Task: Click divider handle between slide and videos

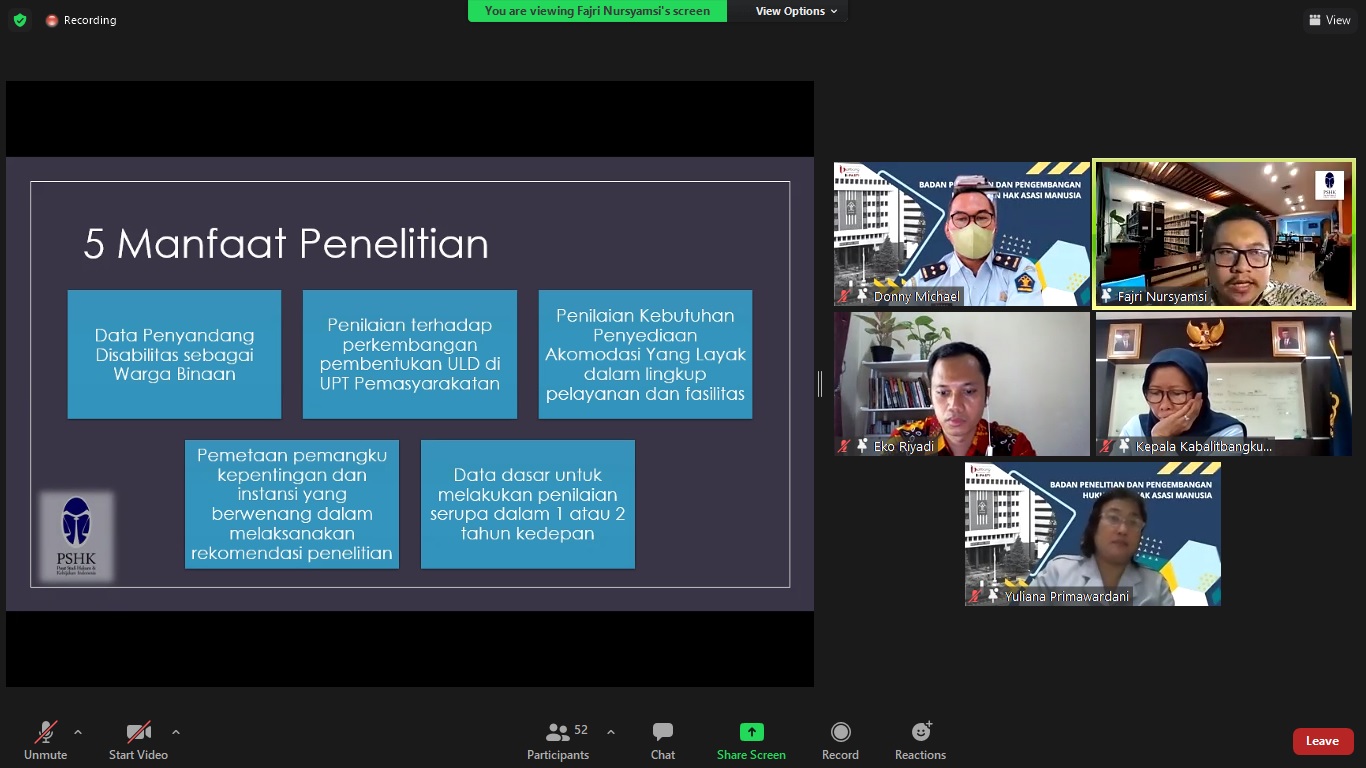Action: 820,384
